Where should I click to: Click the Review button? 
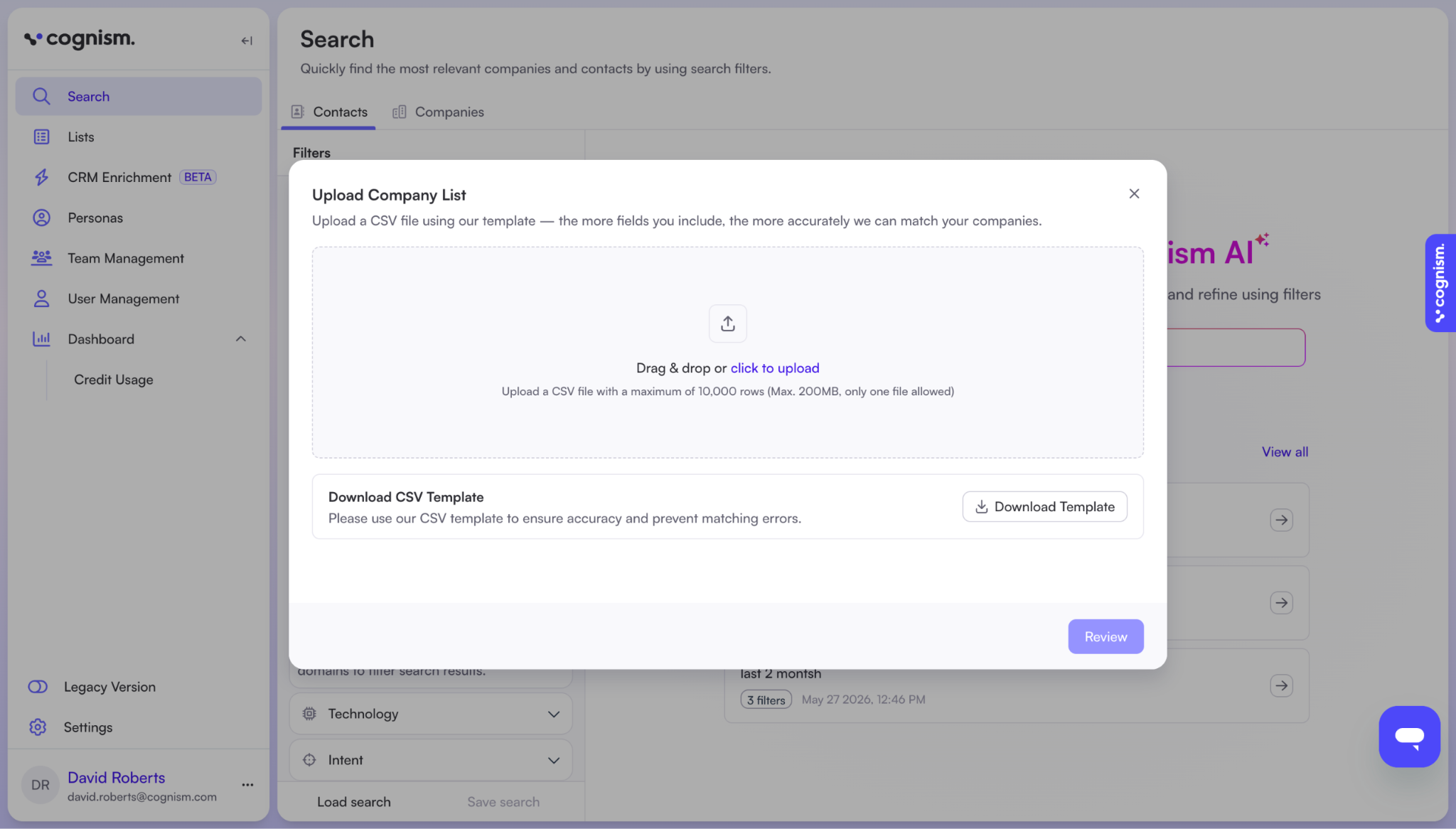(1106, 636)
